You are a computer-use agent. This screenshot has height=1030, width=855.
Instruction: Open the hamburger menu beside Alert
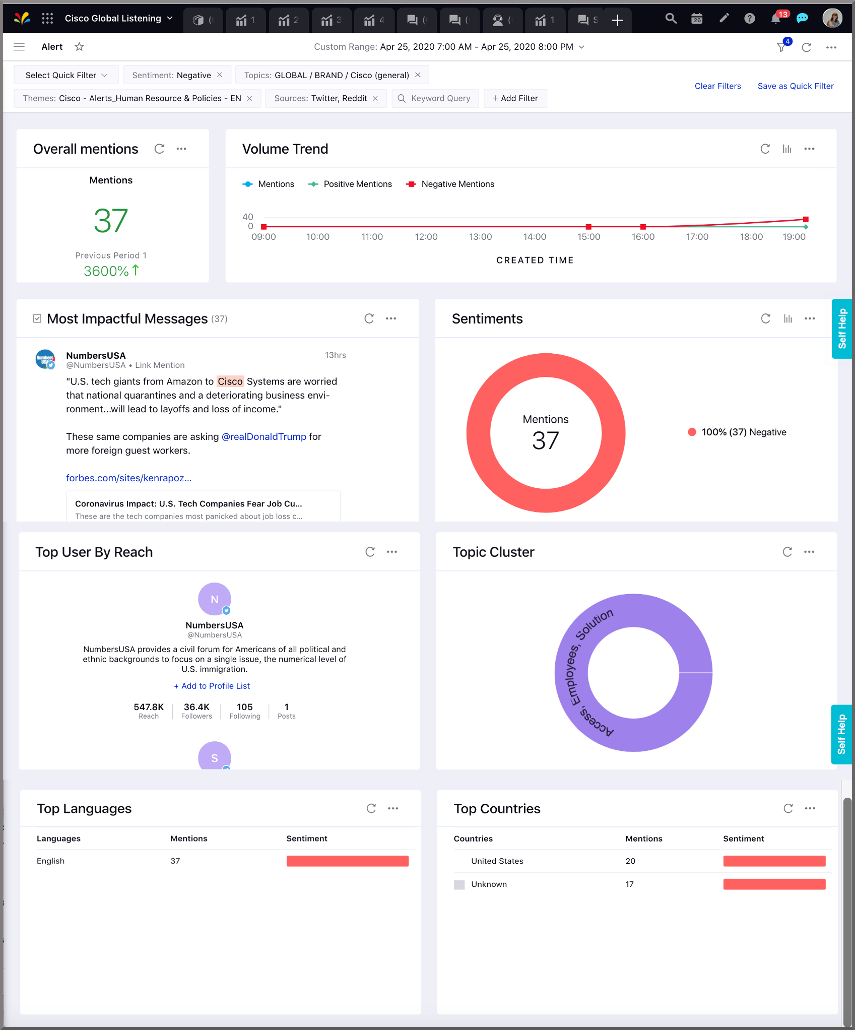[20, 47]
